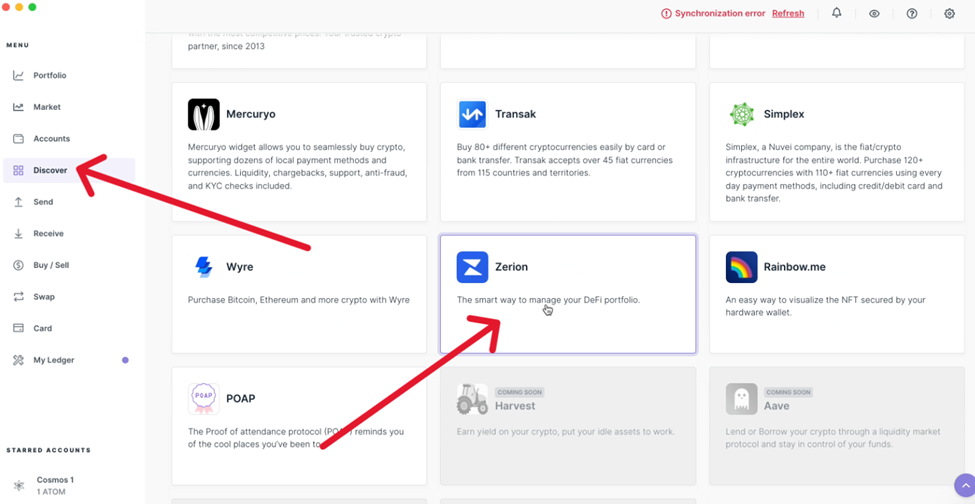
Task: Open the Market section
Action: [47, 107]
